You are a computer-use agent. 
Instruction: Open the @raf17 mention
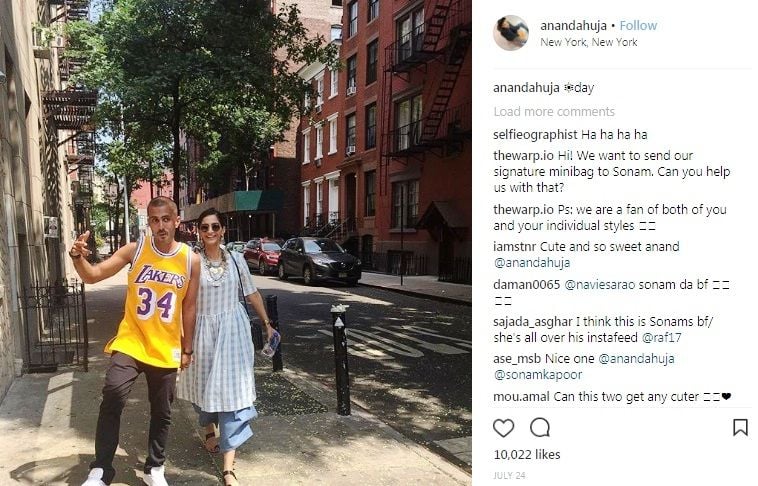pyautogui.click(x=661, y=337)
